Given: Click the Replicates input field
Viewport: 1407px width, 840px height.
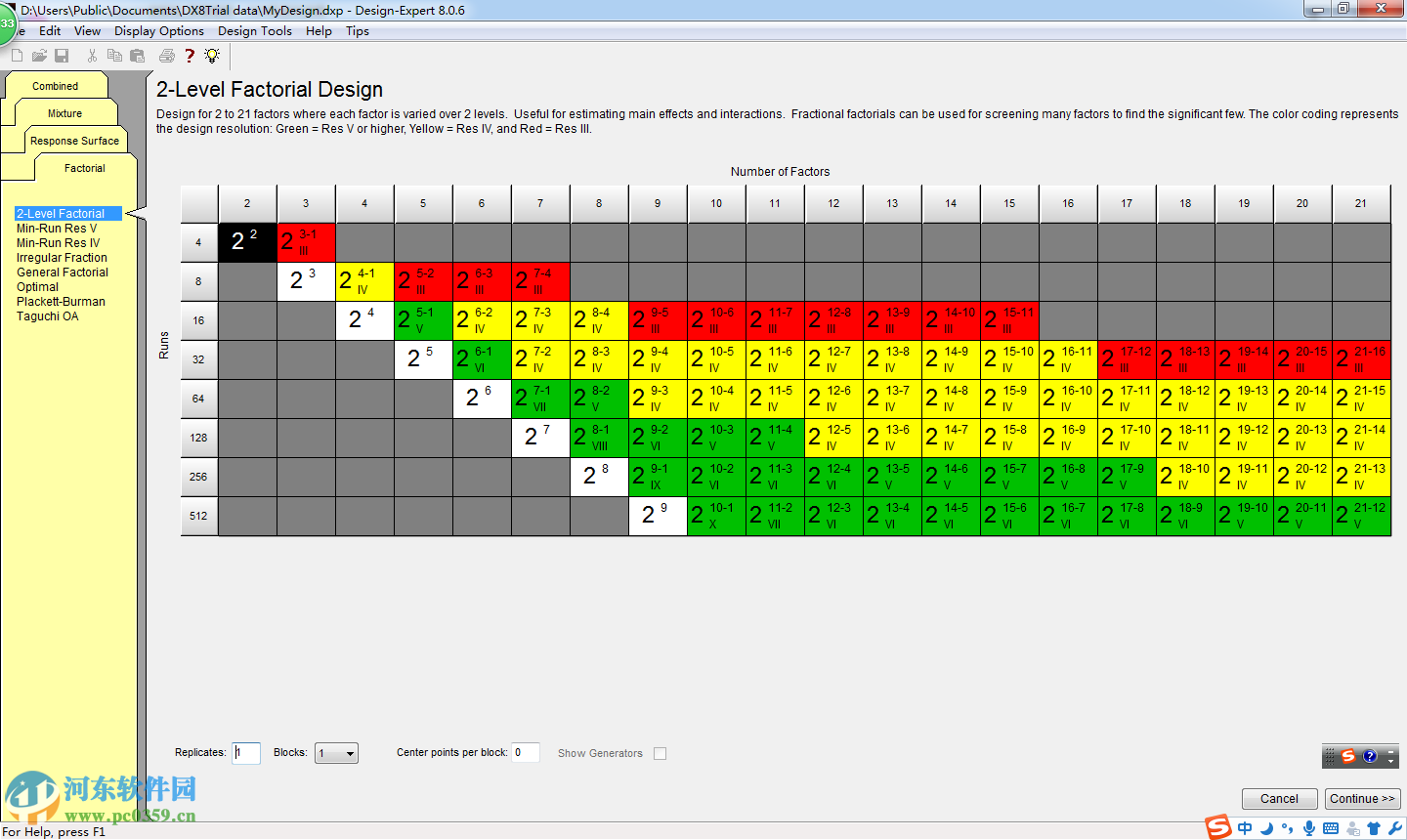Looking at the screenshot, I should coord(246,753).
